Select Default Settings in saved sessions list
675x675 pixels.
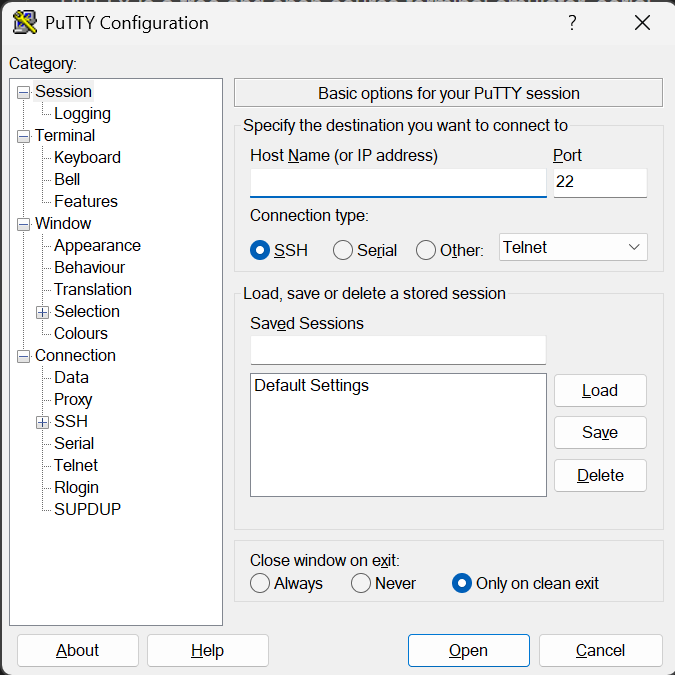coord(311,385)
